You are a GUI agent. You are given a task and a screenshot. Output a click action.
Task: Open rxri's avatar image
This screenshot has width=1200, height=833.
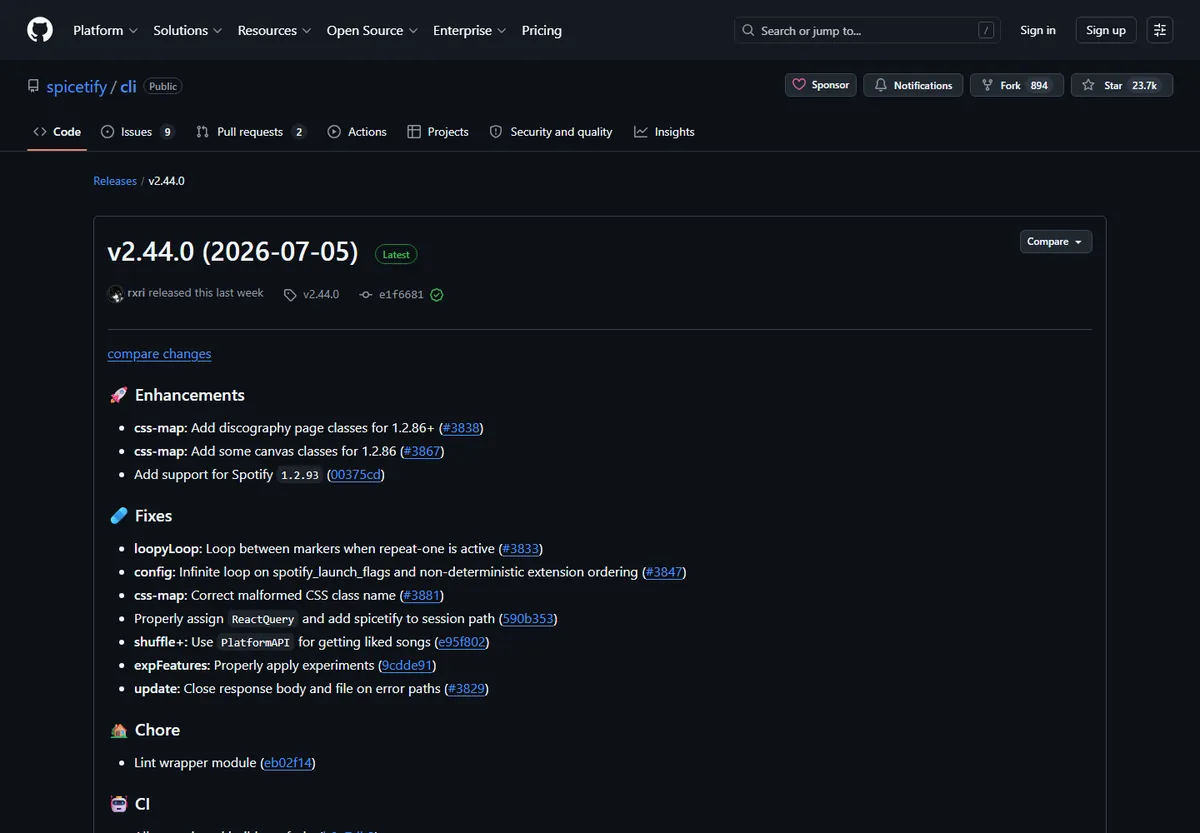(116, 294)
